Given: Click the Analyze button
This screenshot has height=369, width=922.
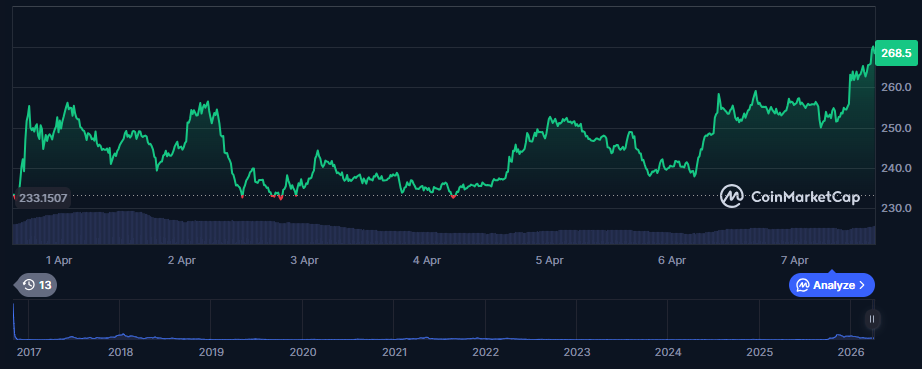Looking at the screenshot, I should pos(831,285).
